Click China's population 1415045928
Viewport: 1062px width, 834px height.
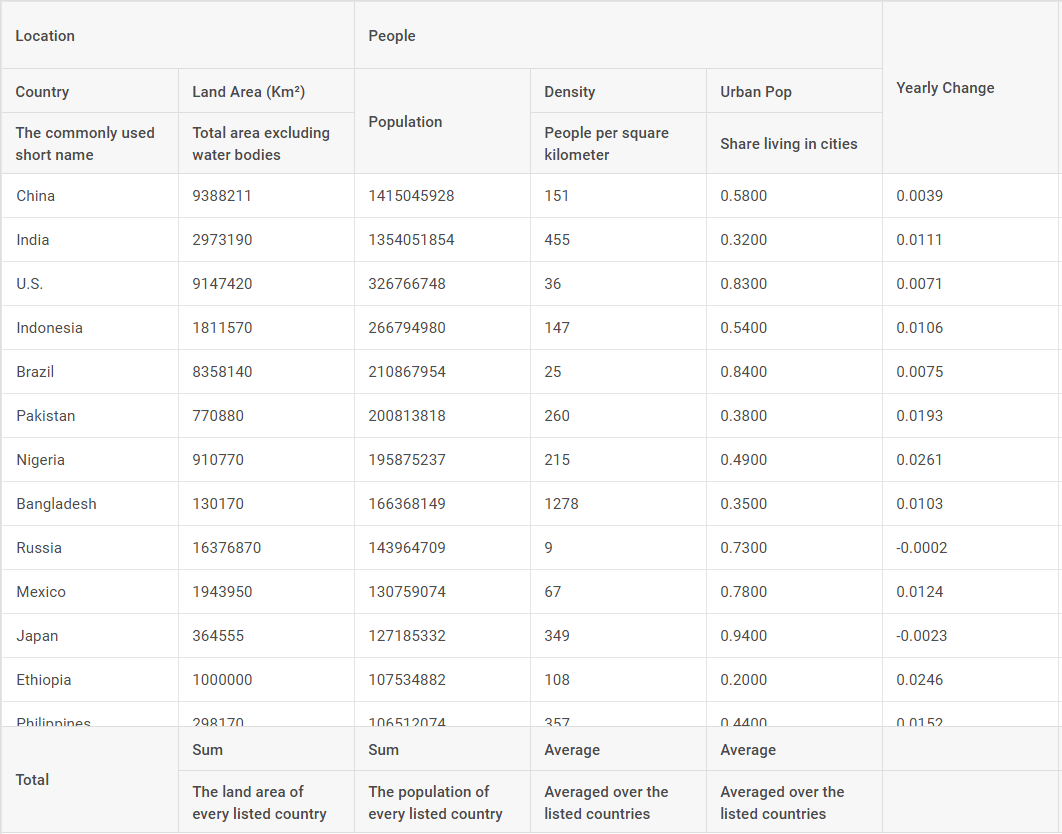pos(442,196)
